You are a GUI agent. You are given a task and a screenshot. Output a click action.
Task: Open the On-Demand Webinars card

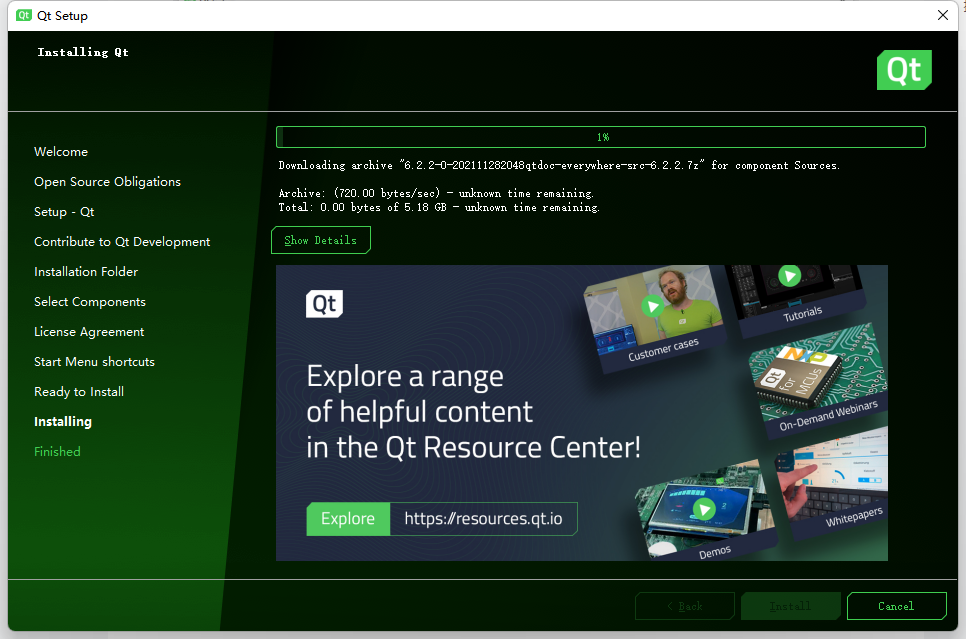[x=820, y=380]
